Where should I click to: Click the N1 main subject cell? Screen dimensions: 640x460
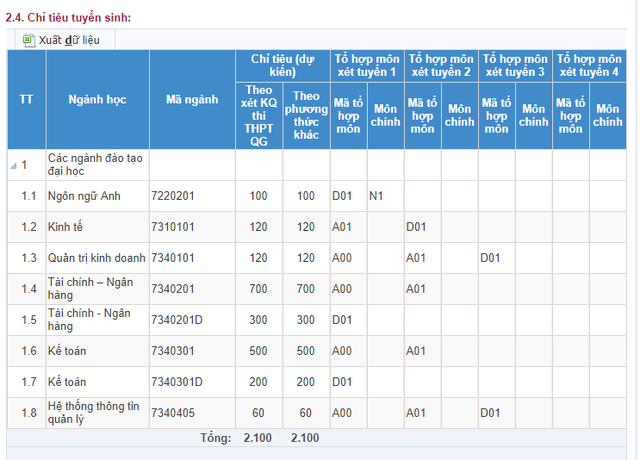pos(376,195)
